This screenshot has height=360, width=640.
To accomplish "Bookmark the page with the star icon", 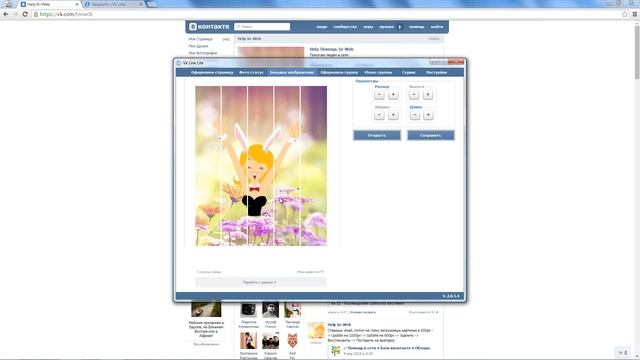I will [624, 14].
